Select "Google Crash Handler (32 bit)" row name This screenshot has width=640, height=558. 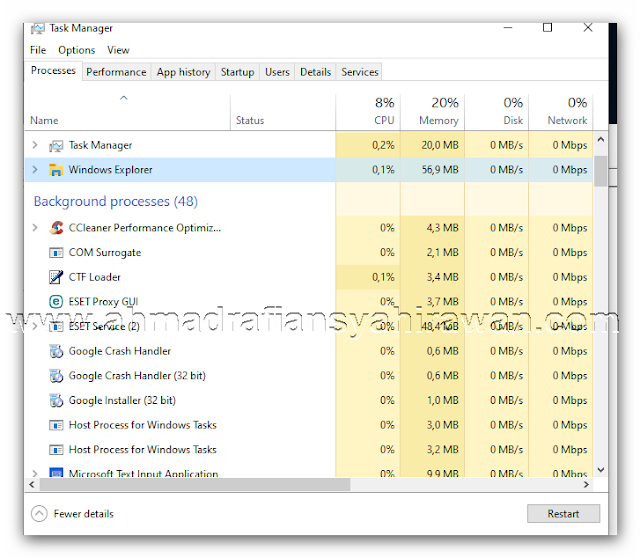point(137,376)
